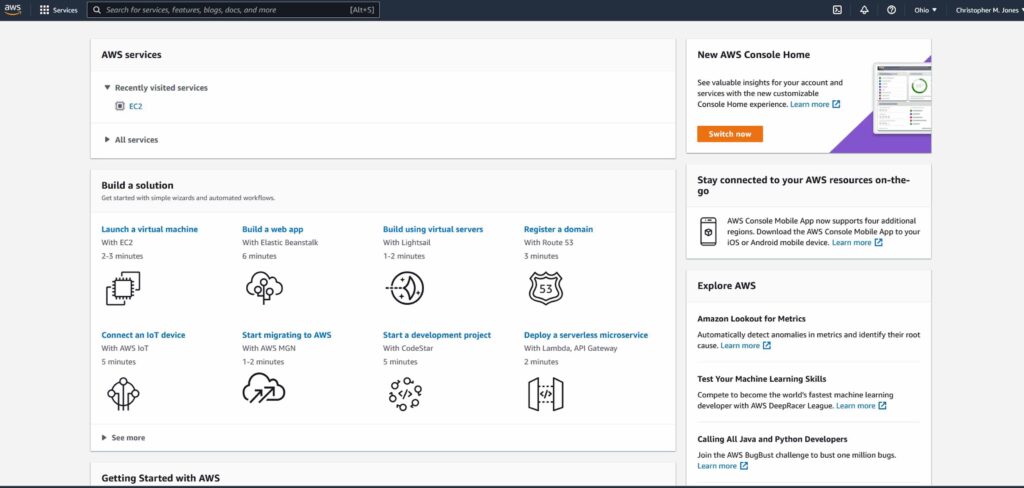This screenshot has height=488, width=1024.
Task: Expand the All services section
Action: point(131,140)
